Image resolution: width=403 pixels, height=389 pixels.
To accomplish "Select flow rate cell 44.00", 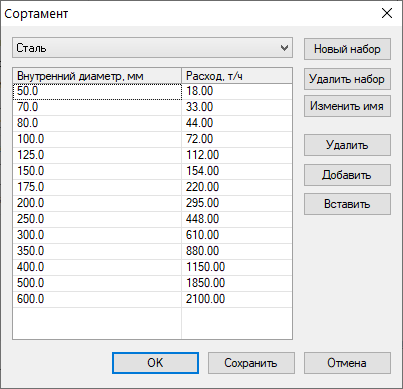I will (237, 123).
